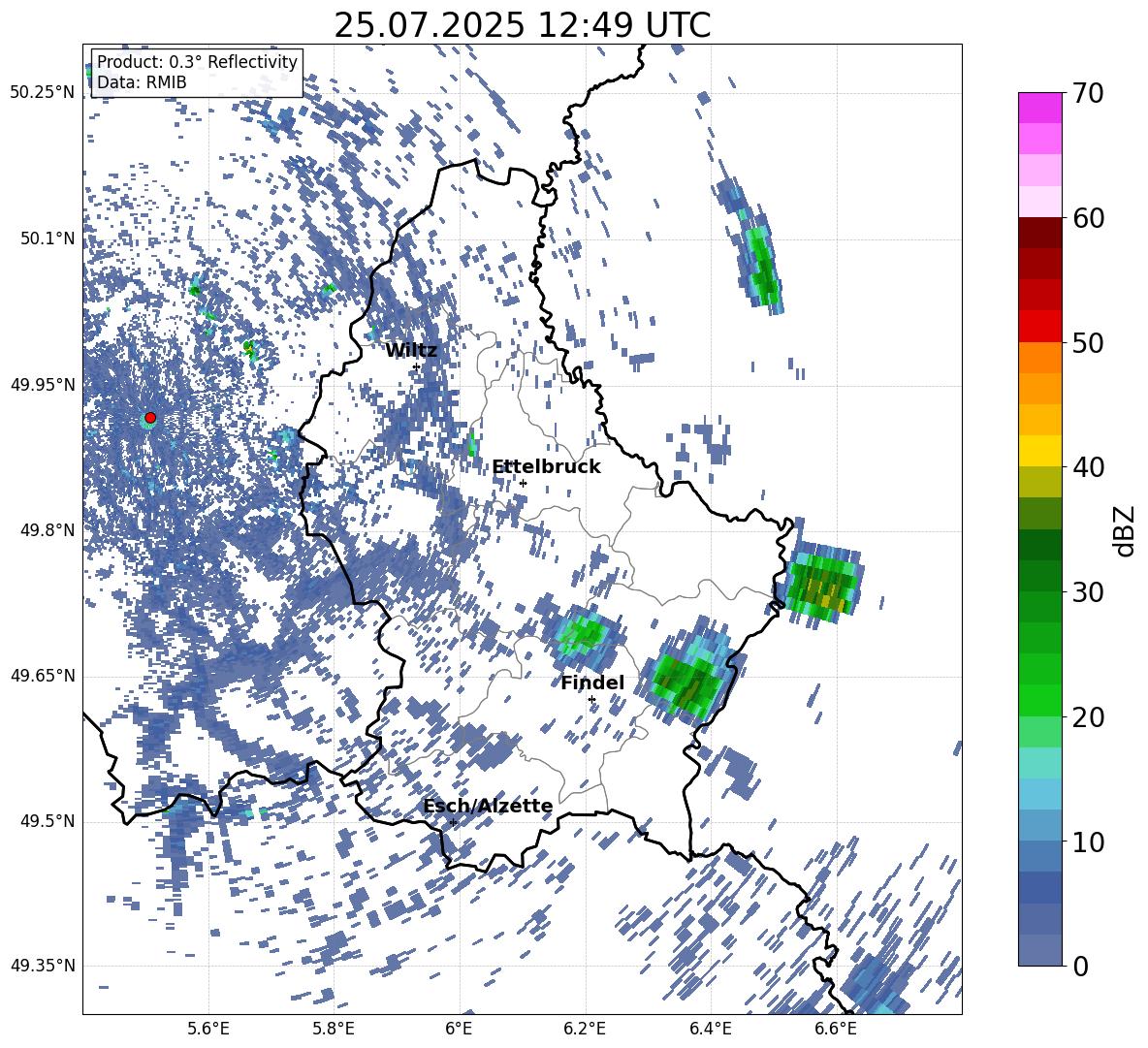Click the 20 value on the colorbar
This screenshot has width=1148, height=1048.
(x=1088, y=717)
